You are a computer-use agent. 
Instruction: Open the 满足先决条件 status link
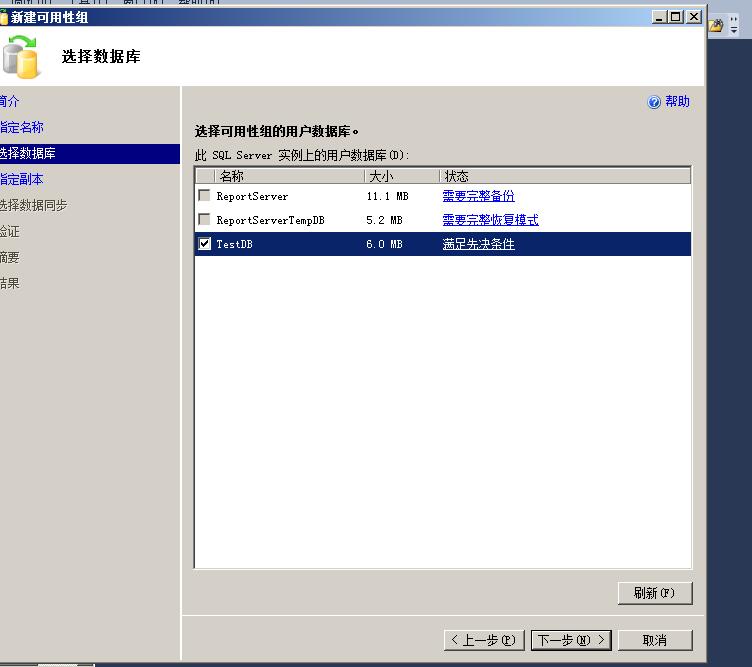[478, 244]
